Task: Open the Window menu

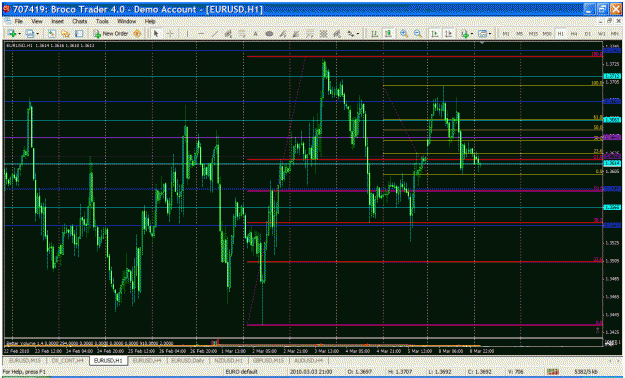Action: pos(126,21)
